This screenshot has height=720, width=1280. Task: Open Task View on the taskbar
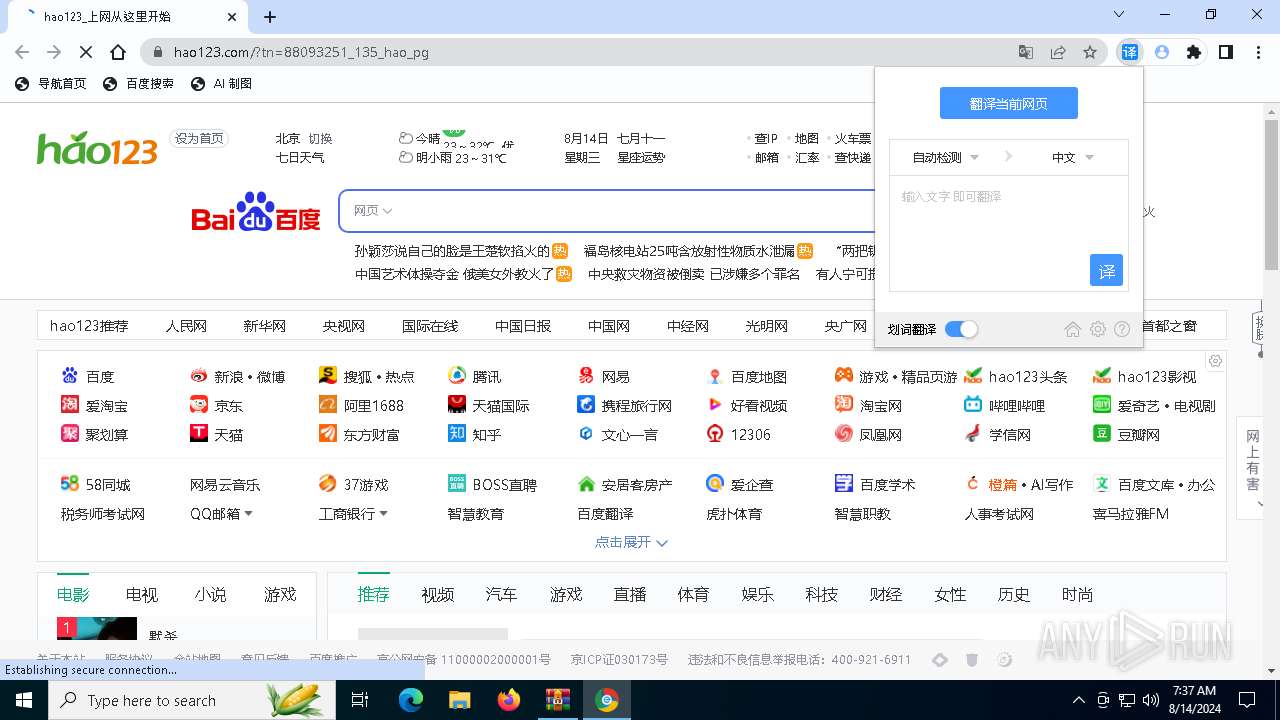[360, 700]
